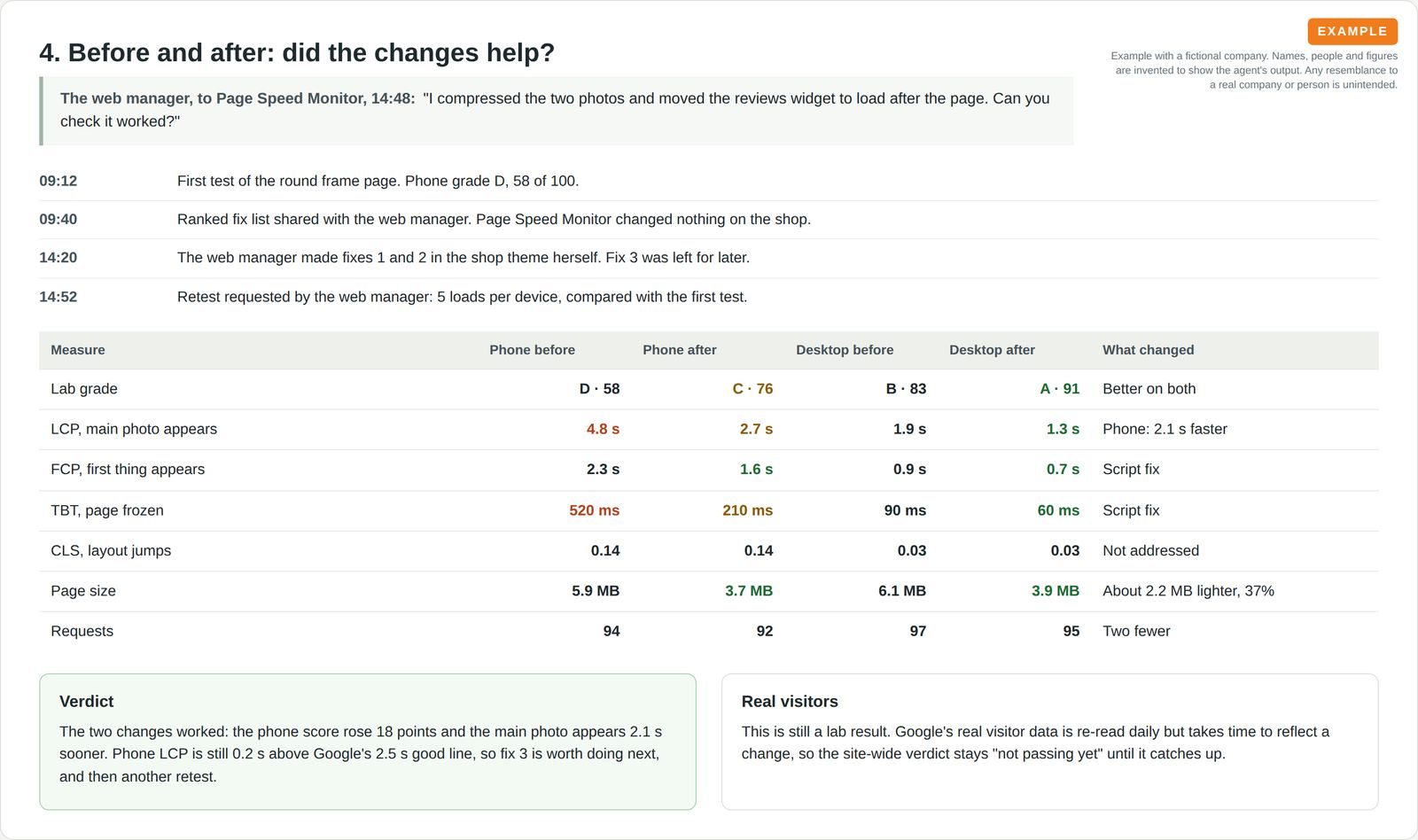Click the 'Phone after' column header
The image size is (1418, 840).
click(x=680, y=350)
